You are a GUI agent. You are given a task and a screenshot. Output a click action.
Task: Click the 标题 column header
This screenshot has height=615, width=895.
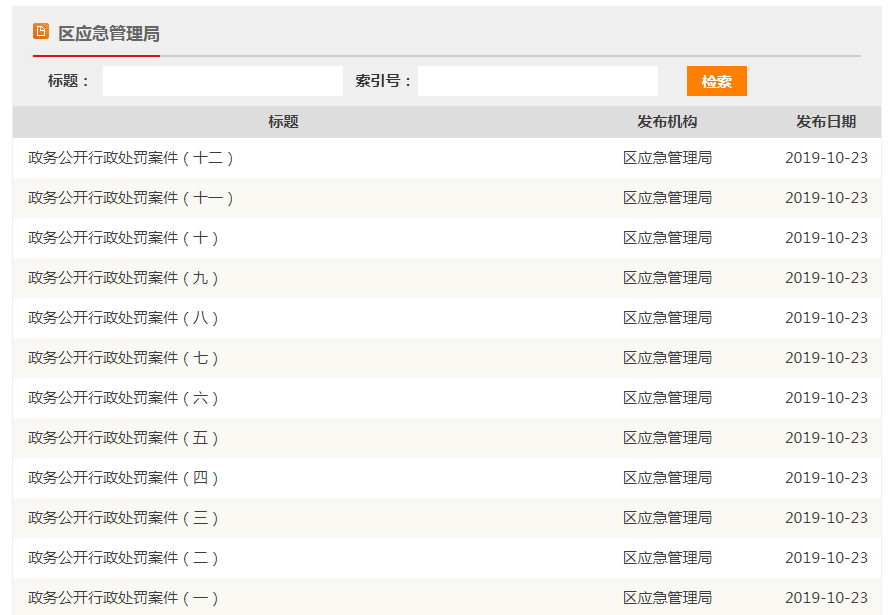pos(284,122)
